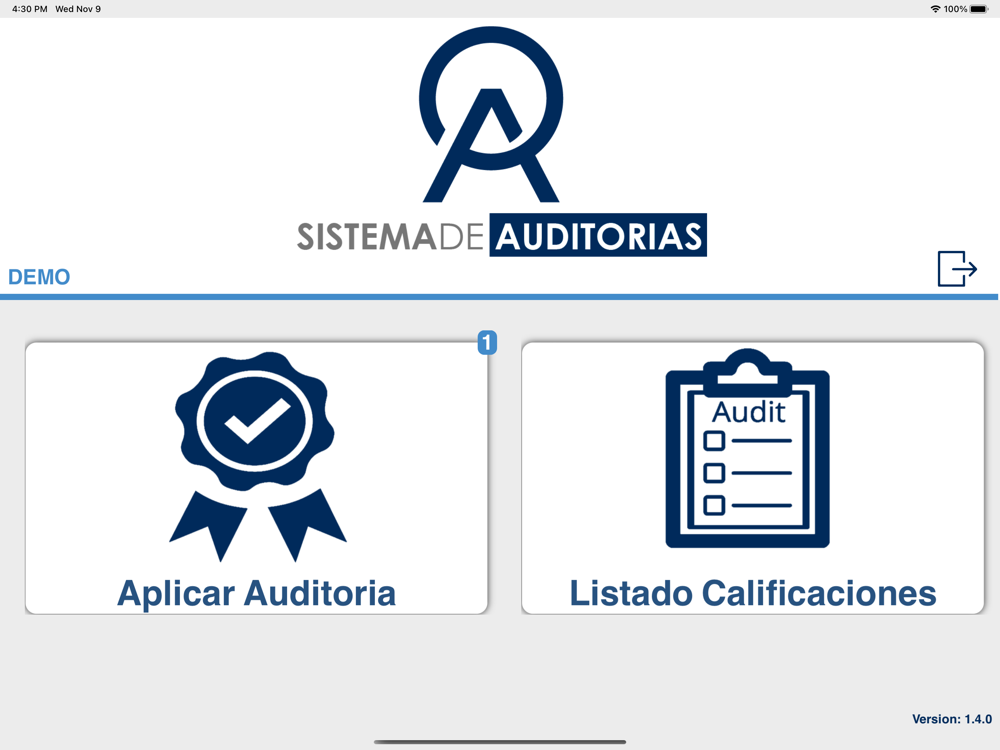Select the Aplicar Auditoria label

[256, 593]
